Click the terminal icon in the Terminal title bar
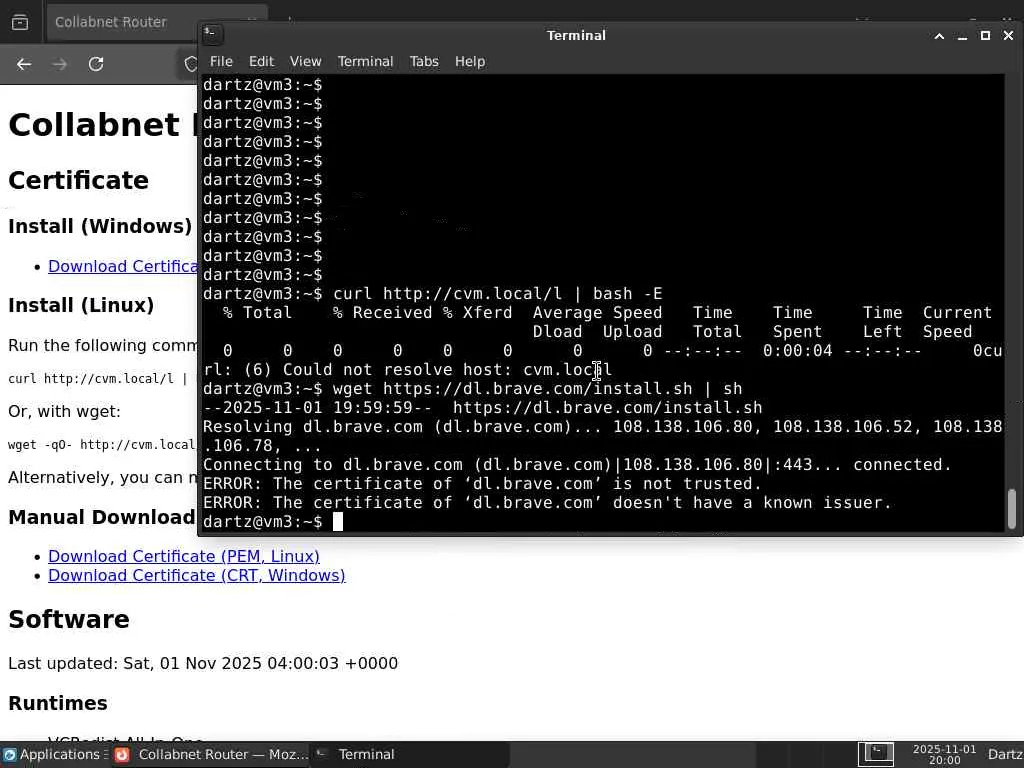 pyautogui.click(x=213, y=35)
